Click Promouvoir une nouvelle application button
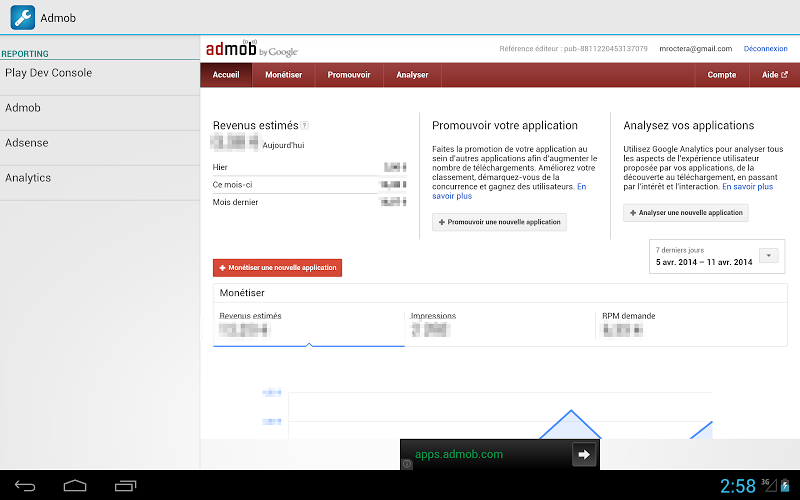Image resolution: width=800 pixels, height=500 pixels. tap(499, 222)
